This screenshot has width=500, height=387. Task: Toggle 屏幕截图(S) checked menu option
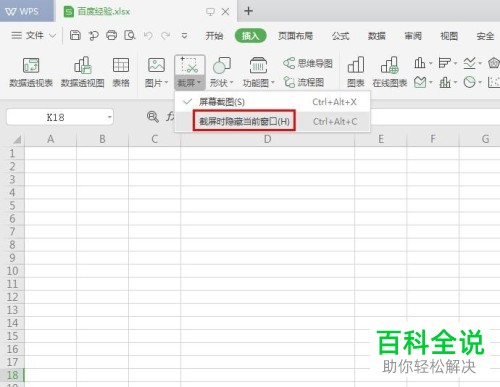(x=272, y=102)
